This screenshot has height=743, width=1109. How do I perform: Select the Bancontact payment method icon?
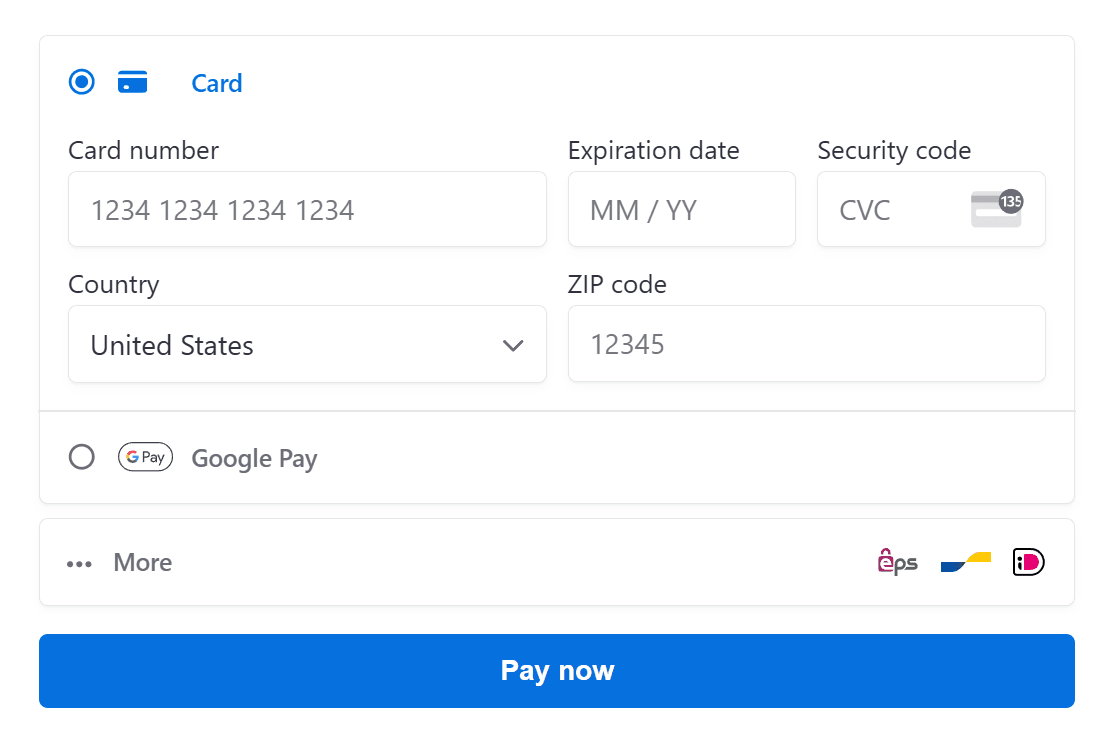point(964,561)
